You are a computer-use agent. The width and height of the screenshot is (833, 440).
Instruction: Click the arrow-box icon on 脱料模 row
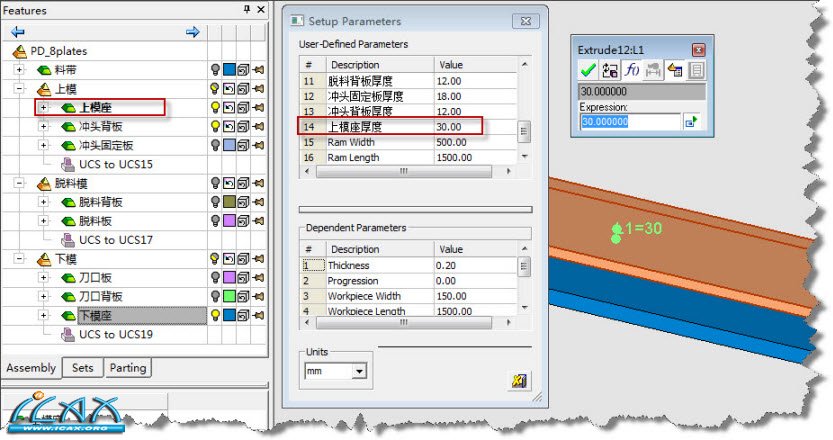point(229,183)
